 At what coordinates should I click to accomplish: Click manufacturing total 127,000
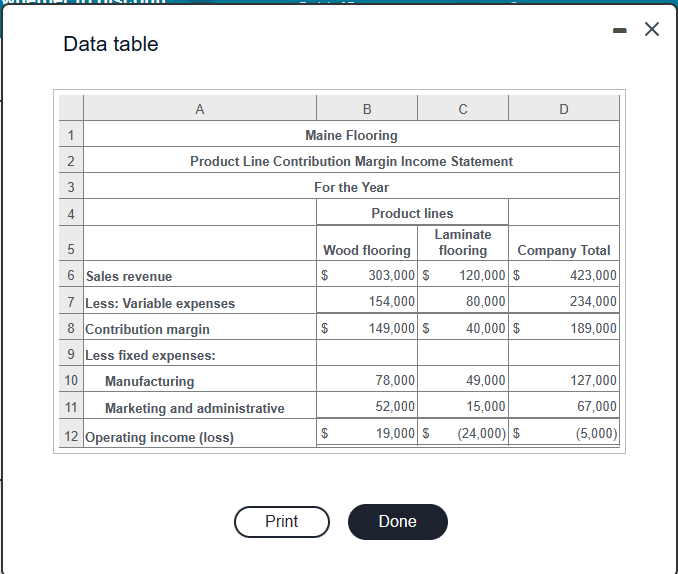pyautogui.click(x=593, y=380)
